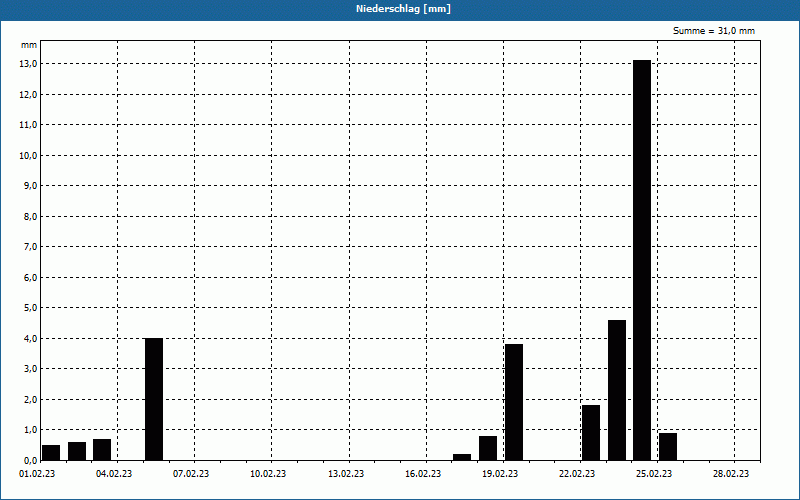Click the 0,6 mm bar on 02.02.23

pyautogui.click(x=77, y=451)
